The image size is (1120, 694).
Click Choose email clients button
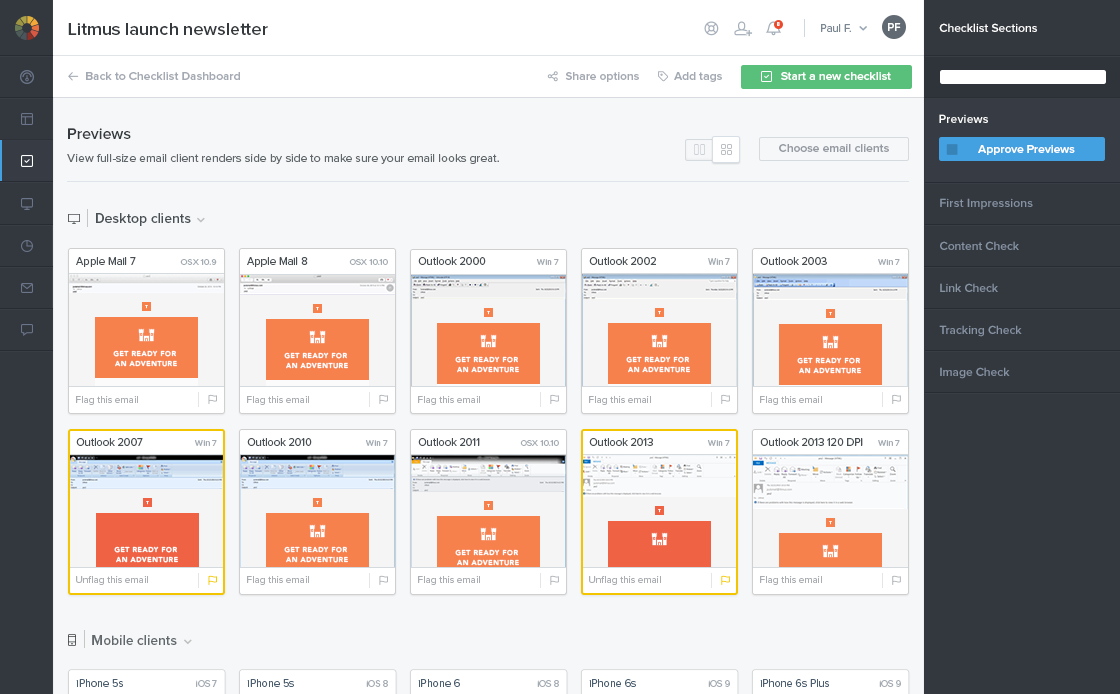(x=834, y=149)
